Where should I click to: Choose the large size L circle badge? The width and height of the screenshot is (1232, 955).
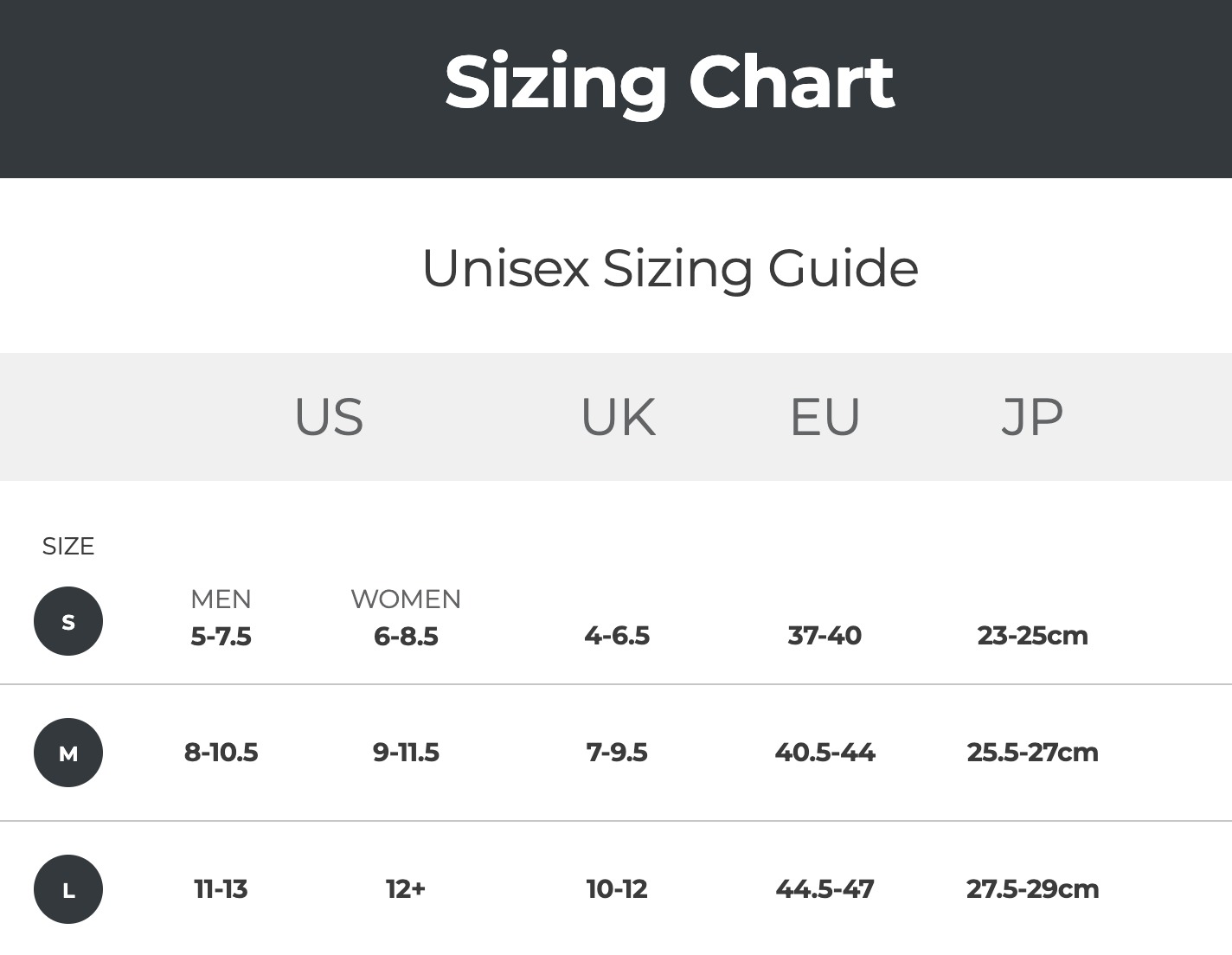click(x=68, y=889)
